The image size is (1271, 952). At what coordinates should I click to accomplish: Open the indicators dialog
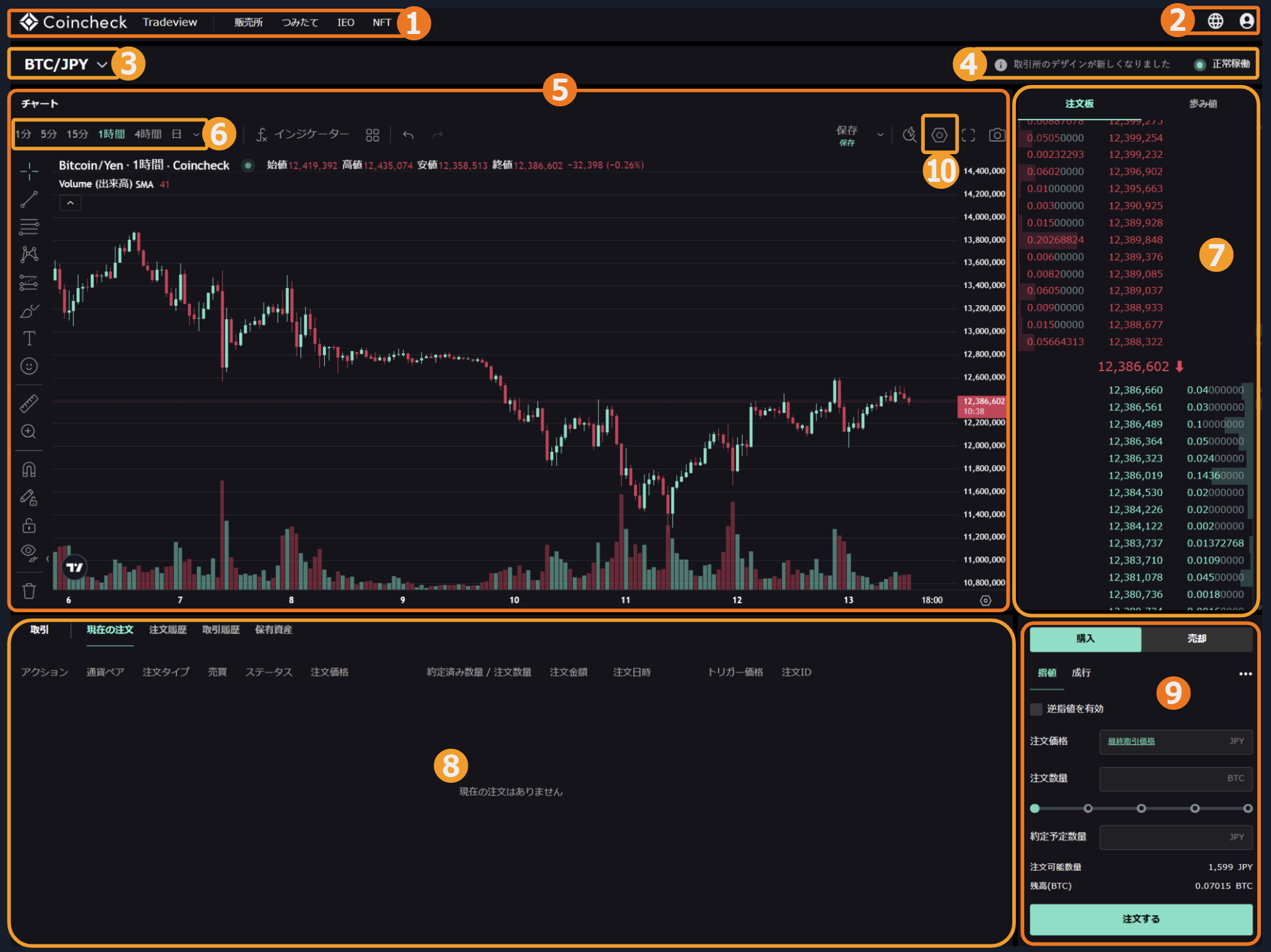(302, 134)
